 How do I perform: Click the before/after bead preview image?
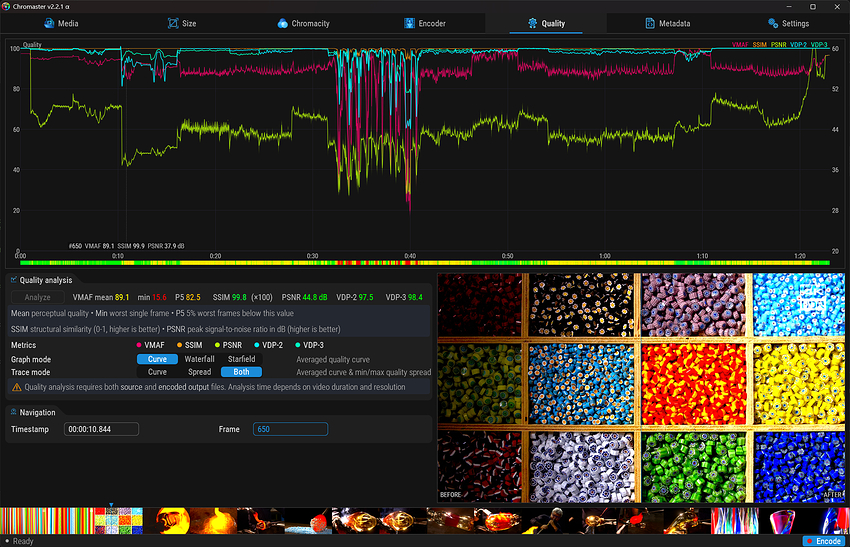(641, 388)
